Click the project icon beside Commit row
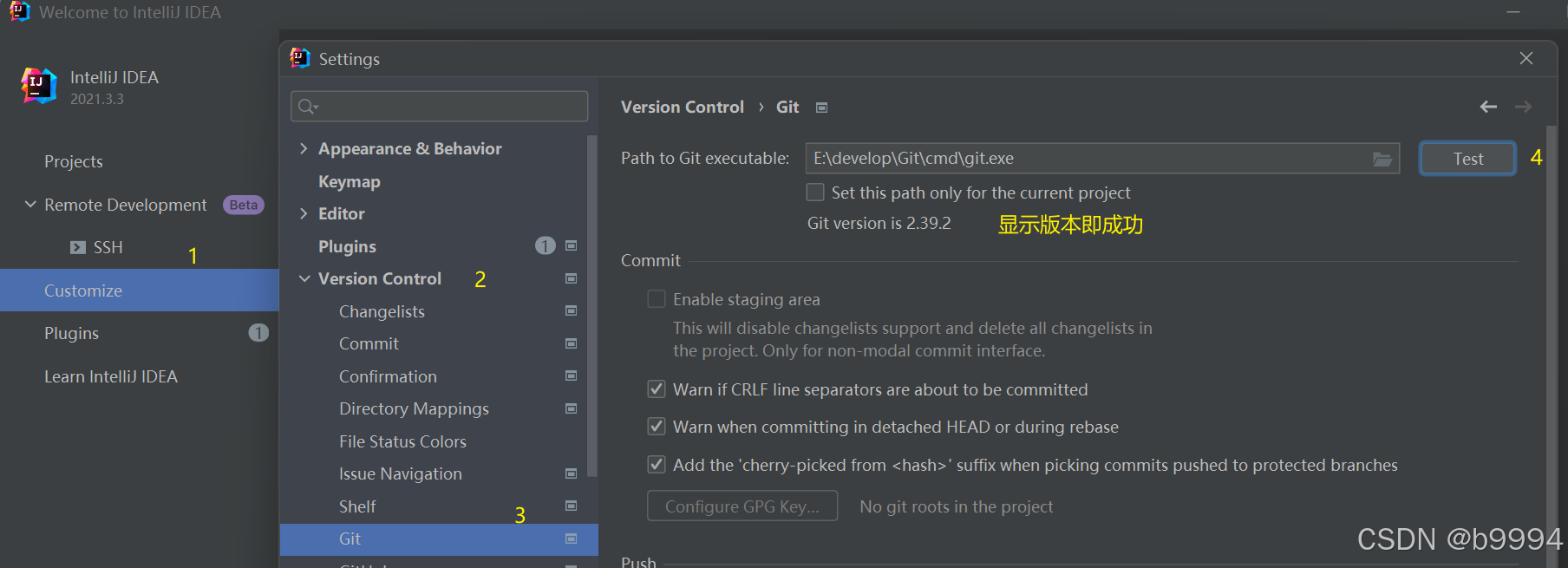 [x=571, y=343]
